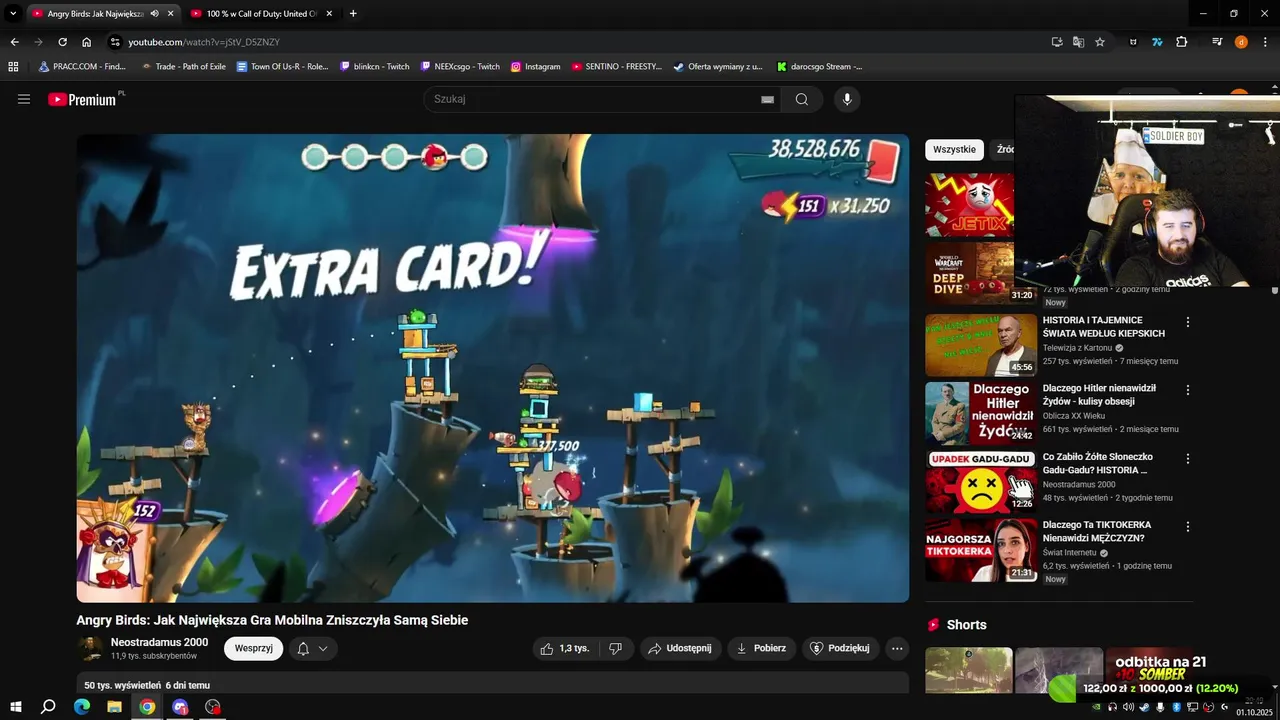Open Windows taskbar search
The image size is (1280, 720).
48,707
